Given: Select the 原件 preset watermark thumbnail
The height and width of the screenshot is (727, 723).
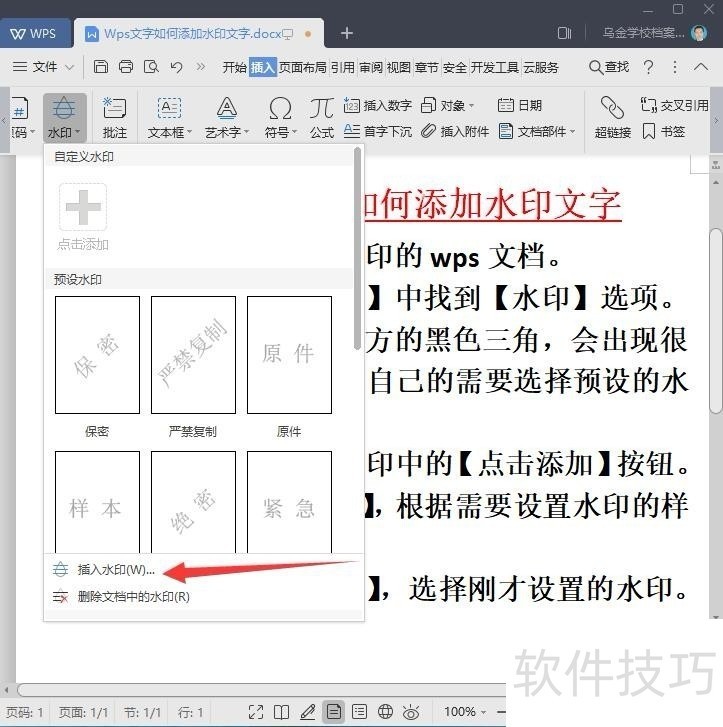Looking at the screenshot, I should (x=289, y=355).
